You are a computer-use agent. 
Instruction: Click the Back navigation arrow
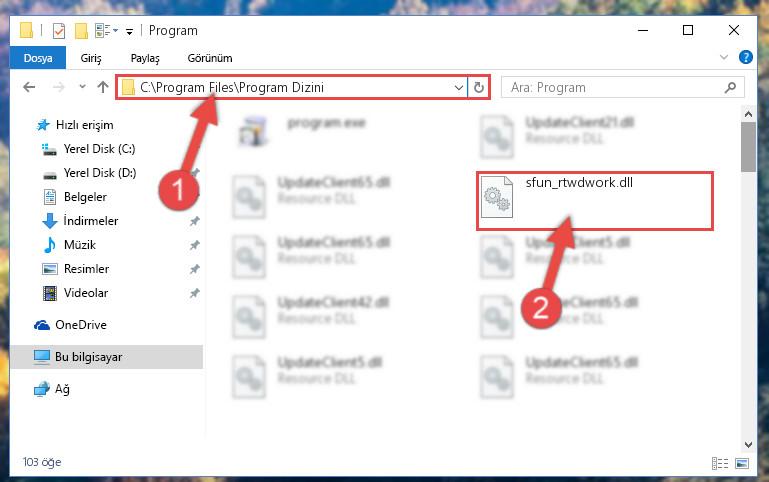(x=29, y=87)
